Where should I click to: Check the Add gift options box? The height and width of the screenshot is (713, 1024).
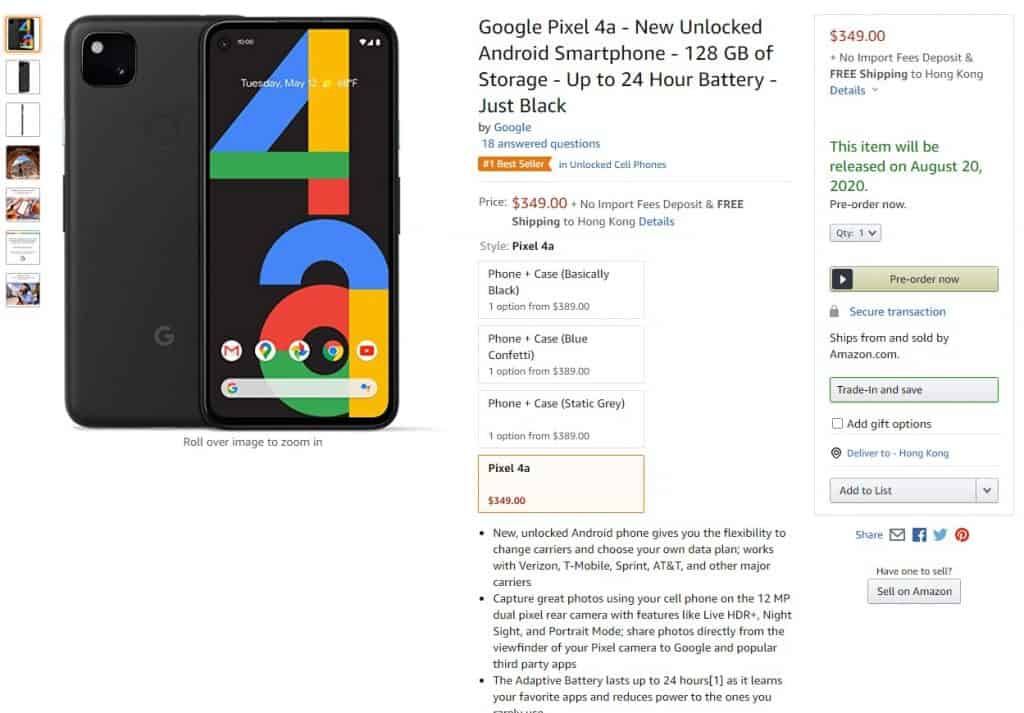coord(837,423)
